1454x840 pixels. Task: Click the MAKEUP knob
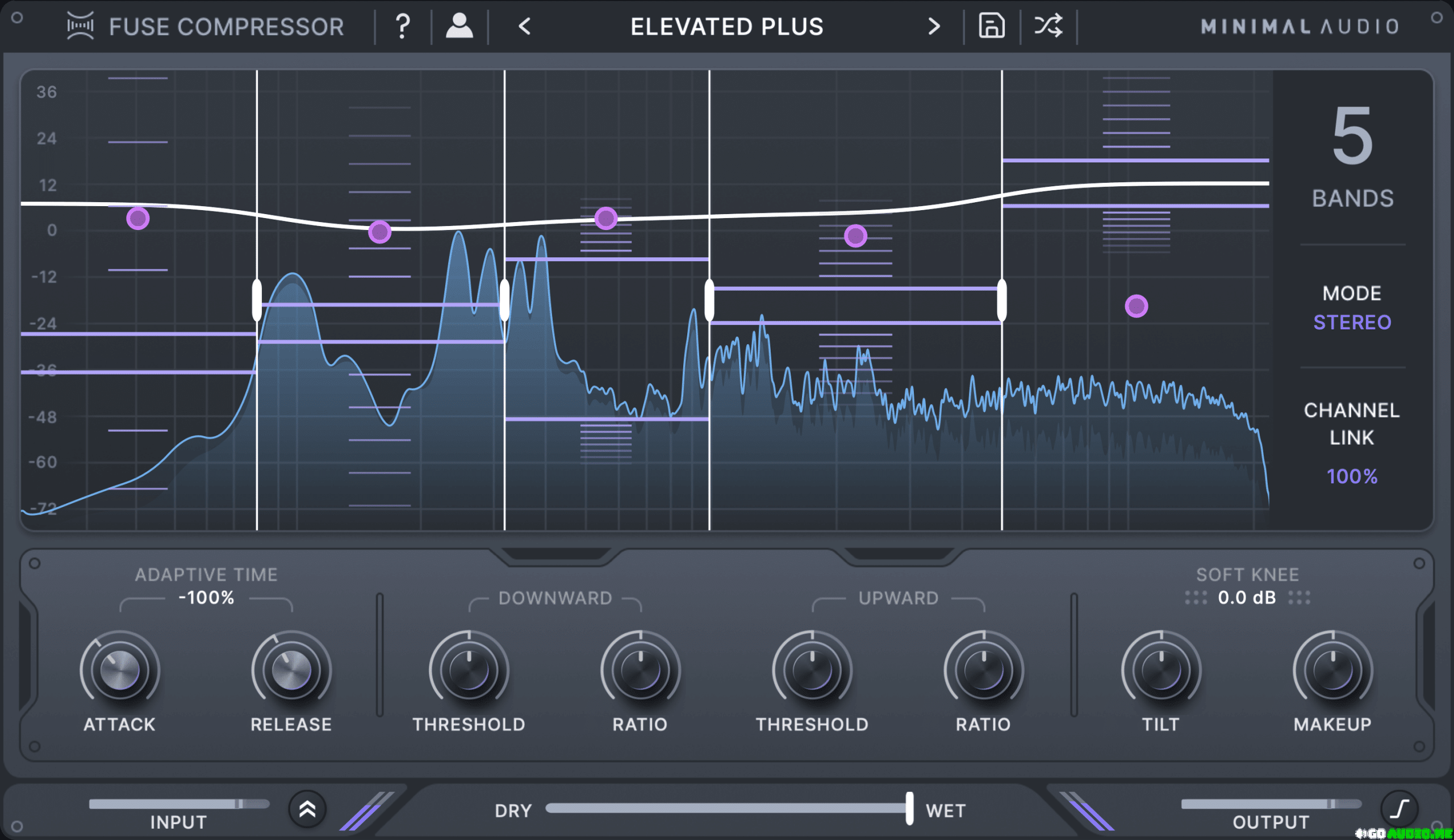pos(1333,670)
